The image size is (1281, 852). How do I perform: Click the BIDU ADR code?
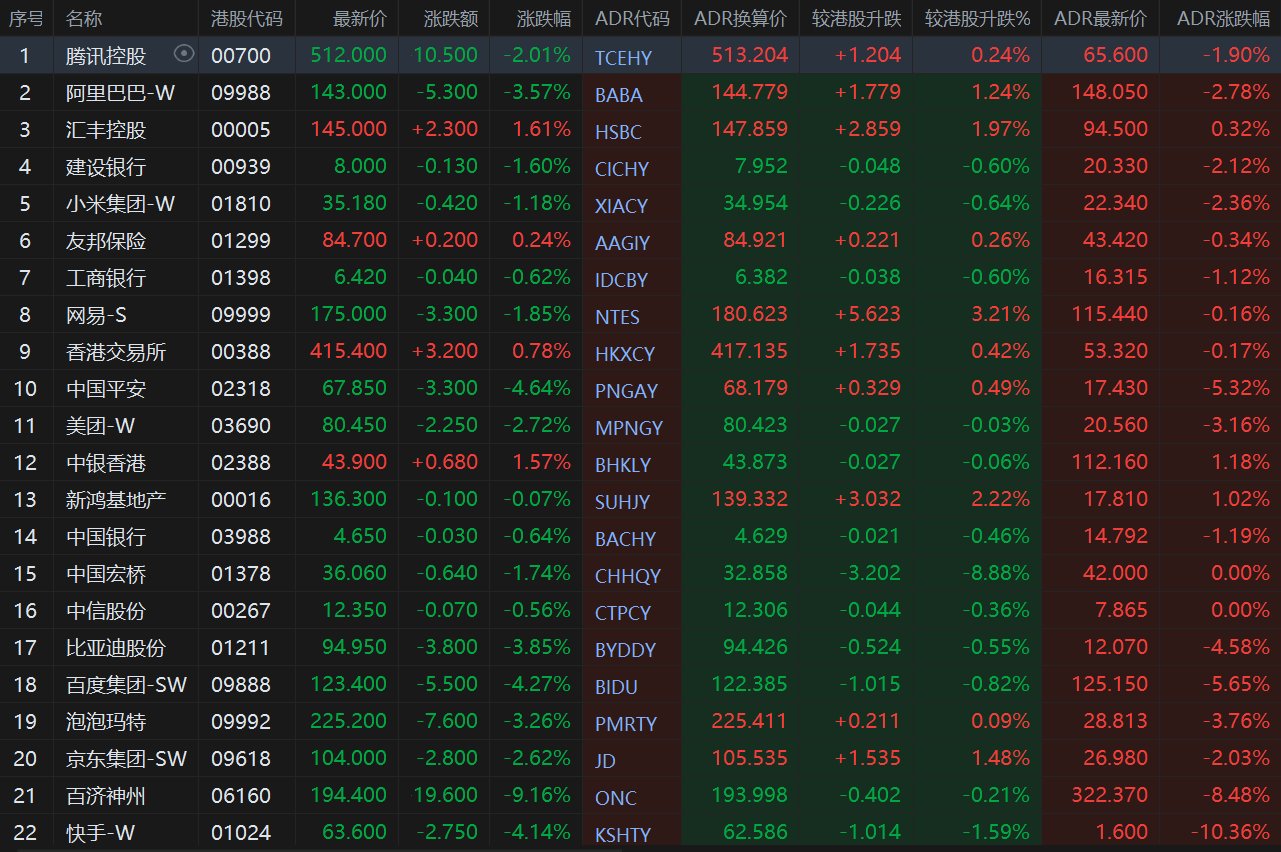[x=616, y=687]
